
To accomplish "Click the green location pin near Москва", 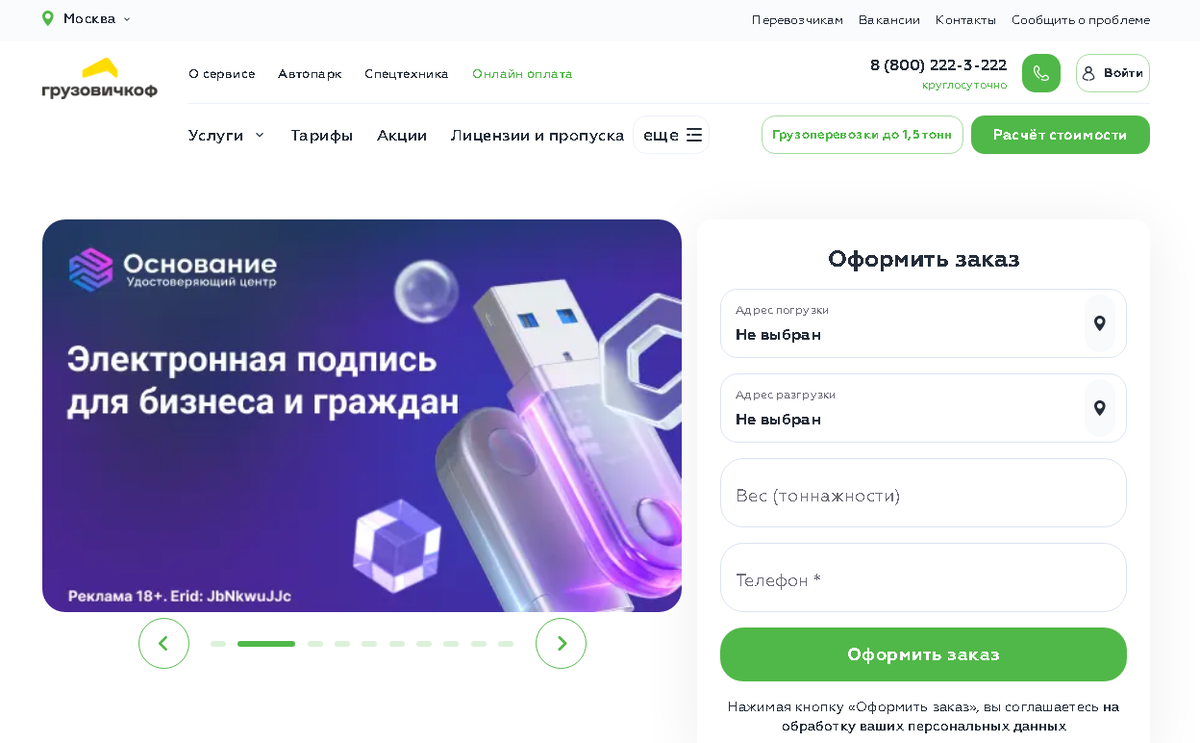I will pos(48,19).
